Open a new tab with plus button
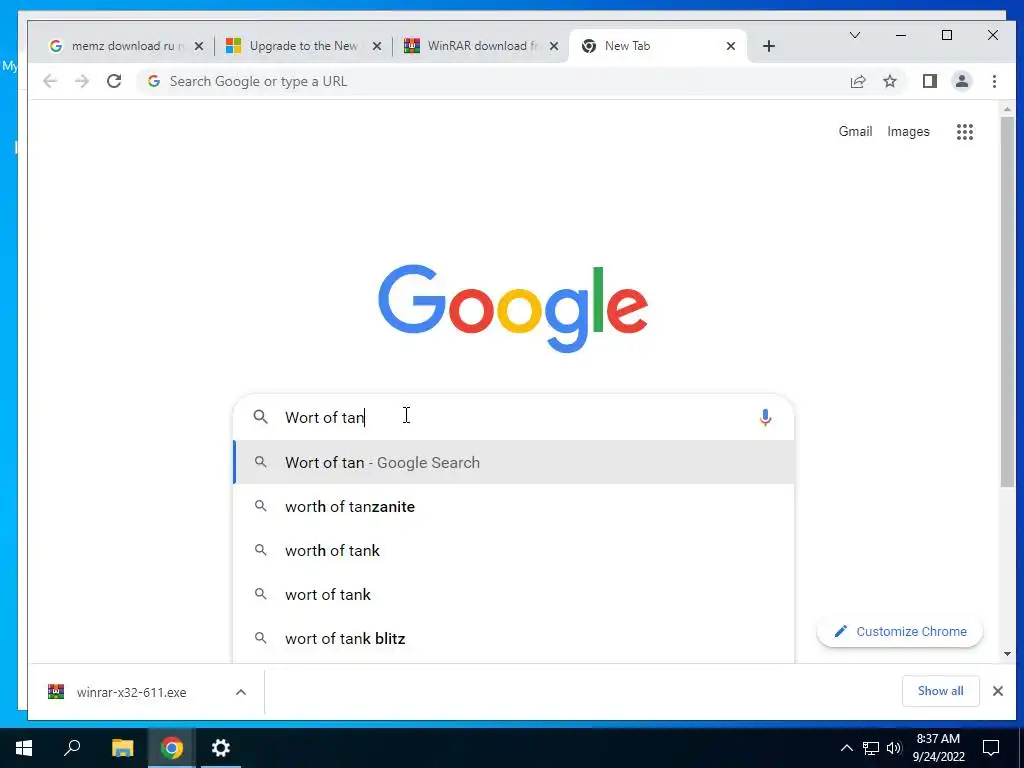This screenshot has height=768, width=1024. 769,46
